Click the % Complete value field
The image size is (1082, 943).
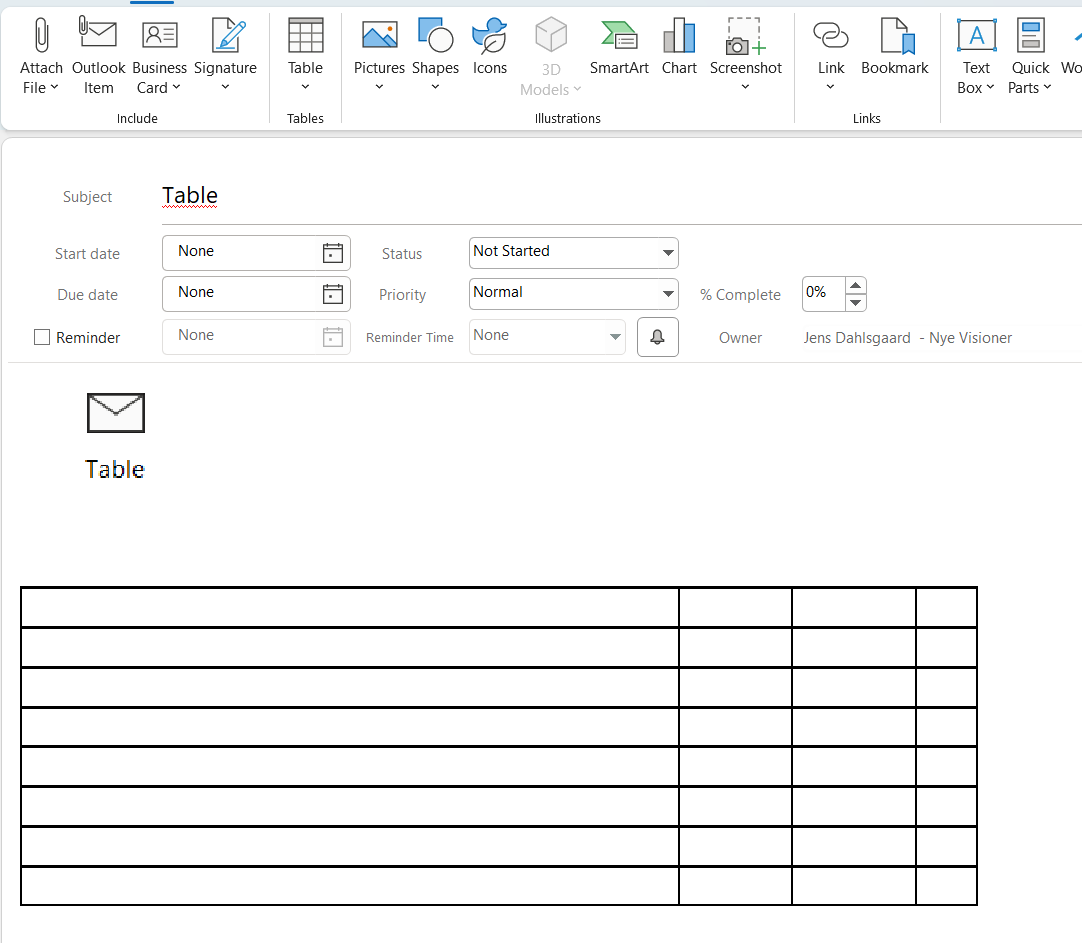click(823, 294)
